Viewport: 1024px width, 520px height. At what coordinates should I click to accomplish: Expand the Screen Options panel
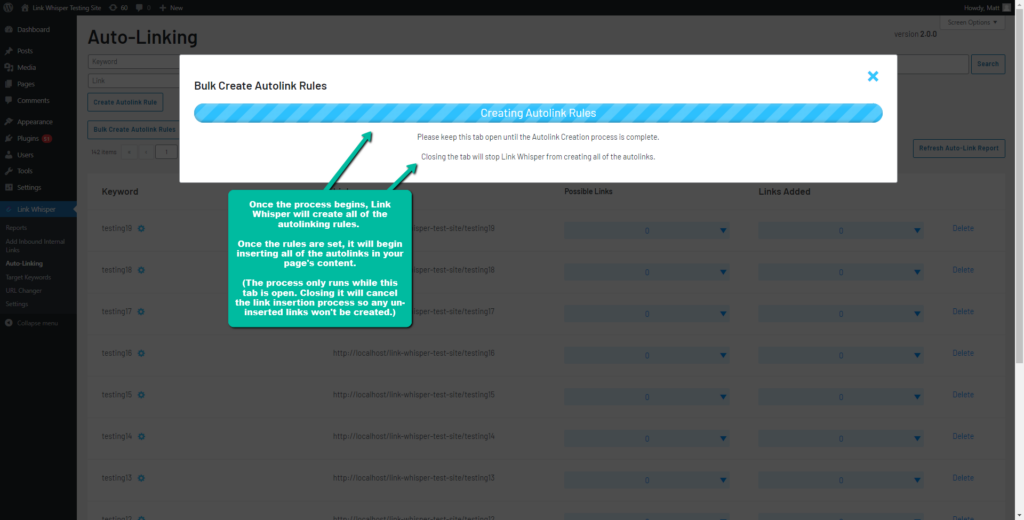tap(972, 22)
